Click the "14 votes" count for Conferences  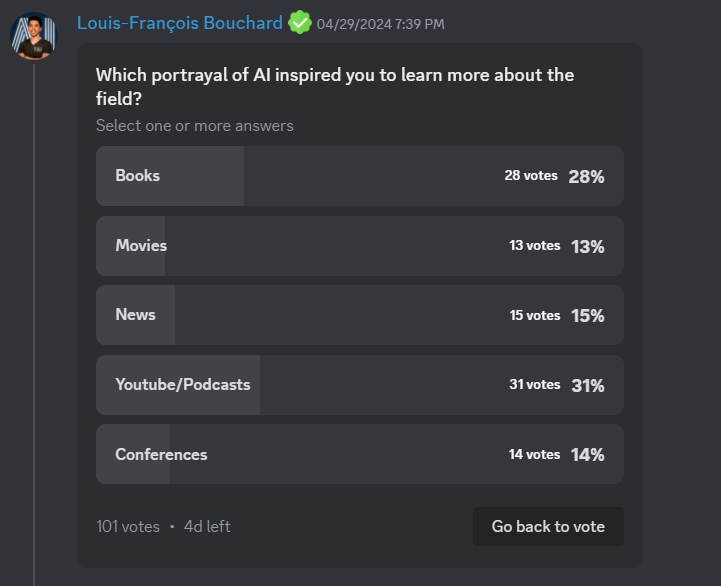pos(534,455)
